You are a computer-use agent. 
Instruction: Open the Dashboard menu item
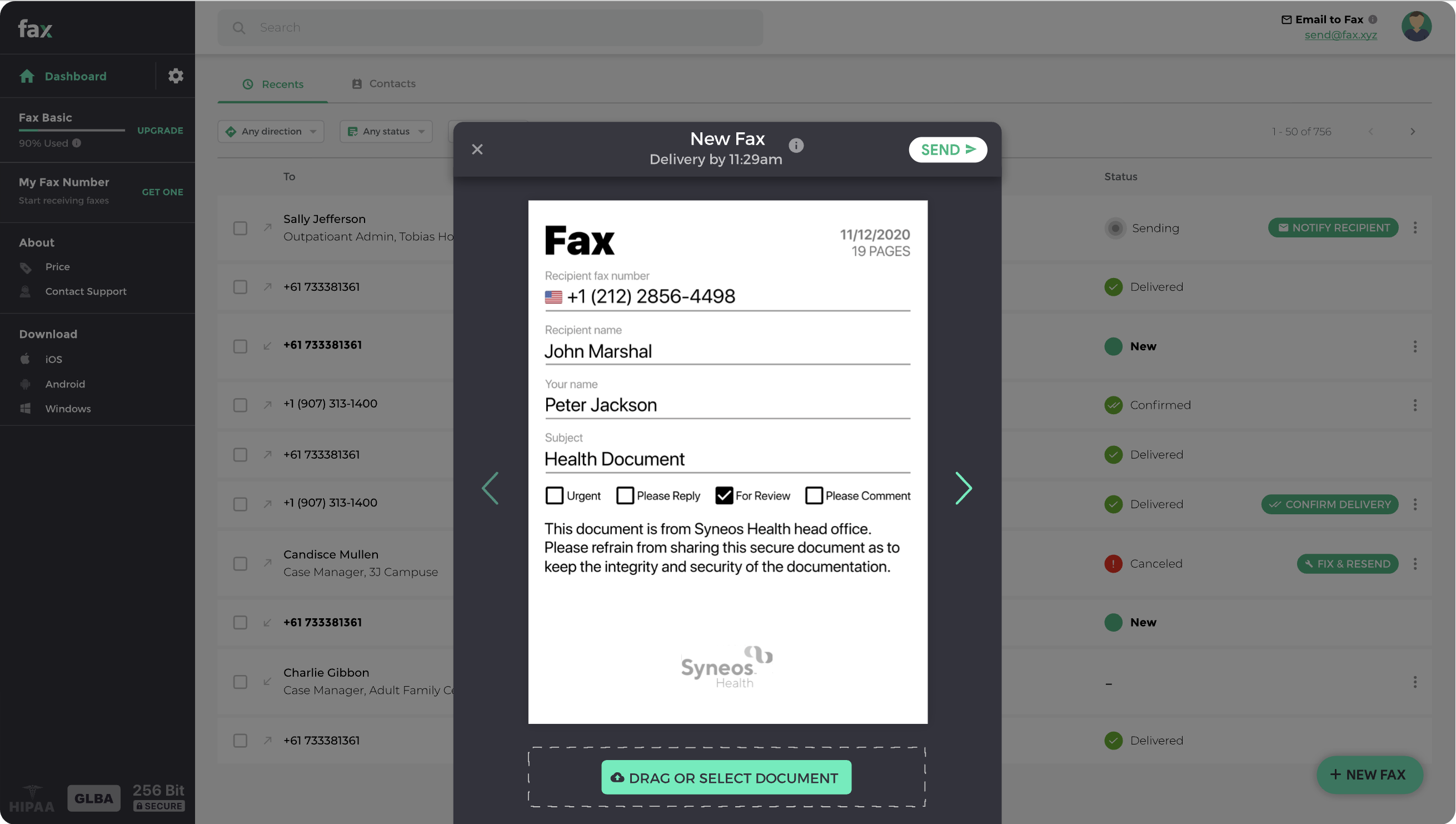coord(75,76)
